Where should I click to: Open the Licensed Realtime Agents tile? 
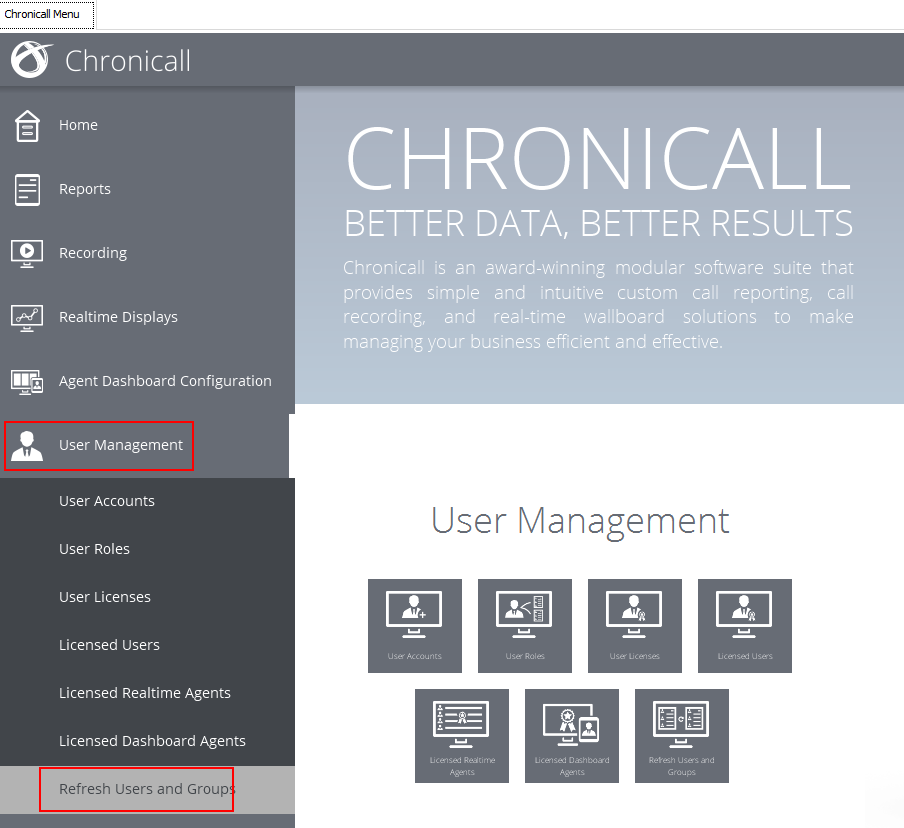tap(462, 736)
